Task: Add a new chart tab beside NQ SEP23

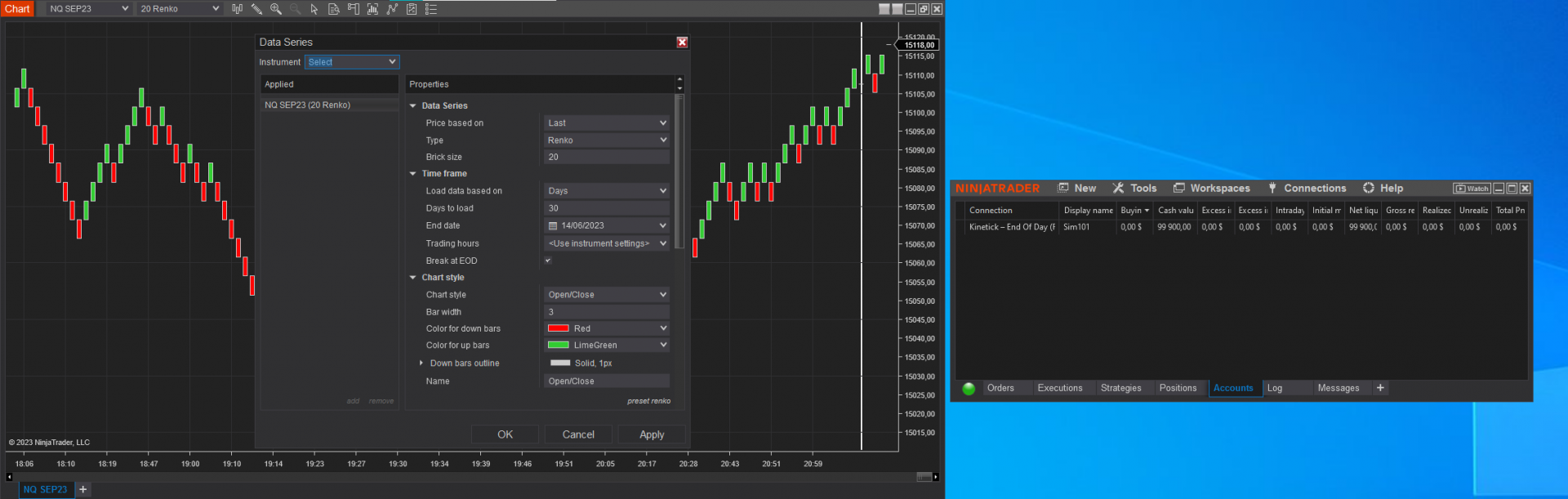Action: pos(82,489)
